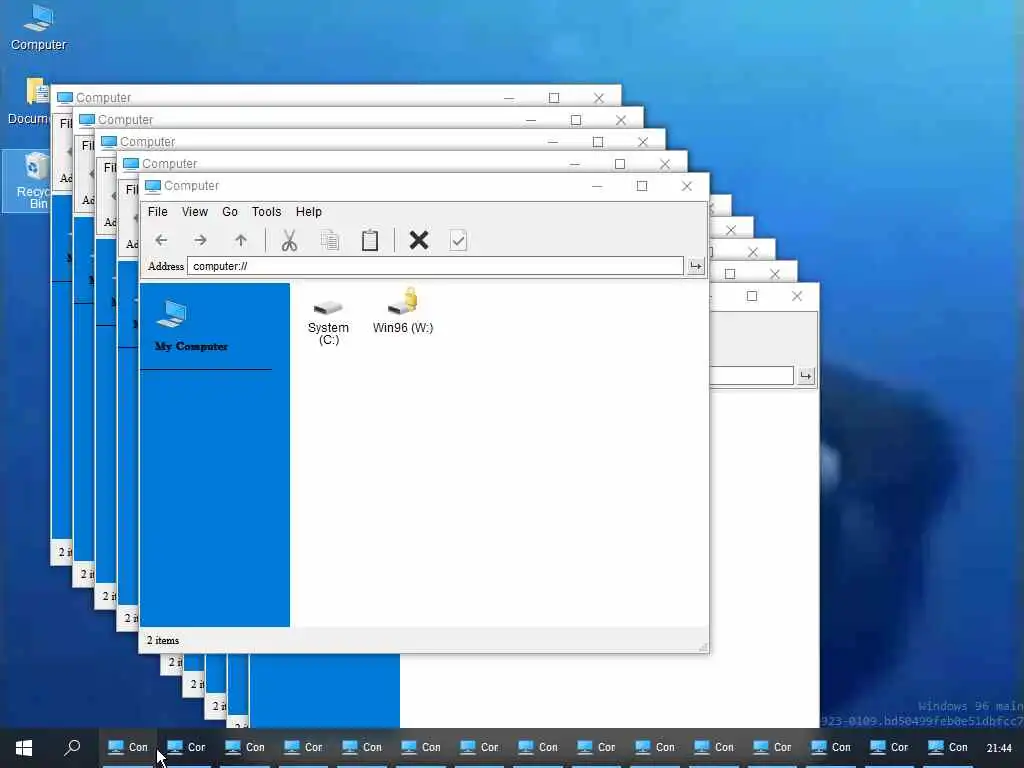Click the Delete X icon in the toolbar
Screen dimensions: 1024x768
pos(419,240)
